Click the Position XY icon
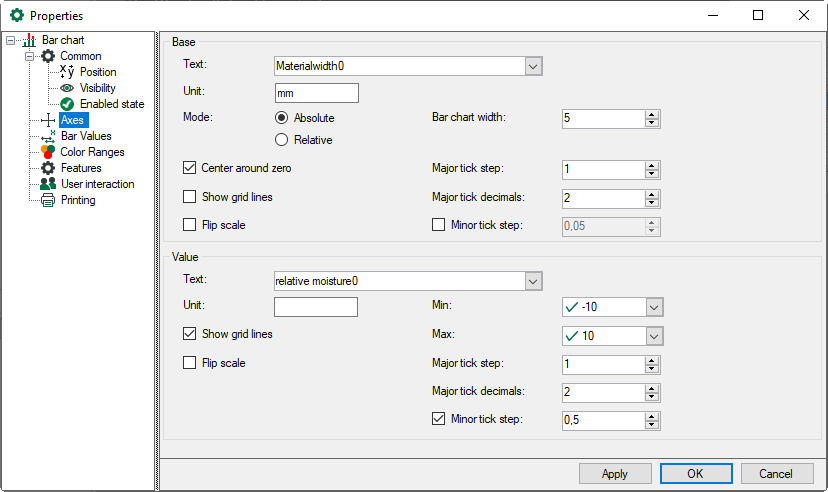This screenshot has width=828, height=492. click(67, 72)
